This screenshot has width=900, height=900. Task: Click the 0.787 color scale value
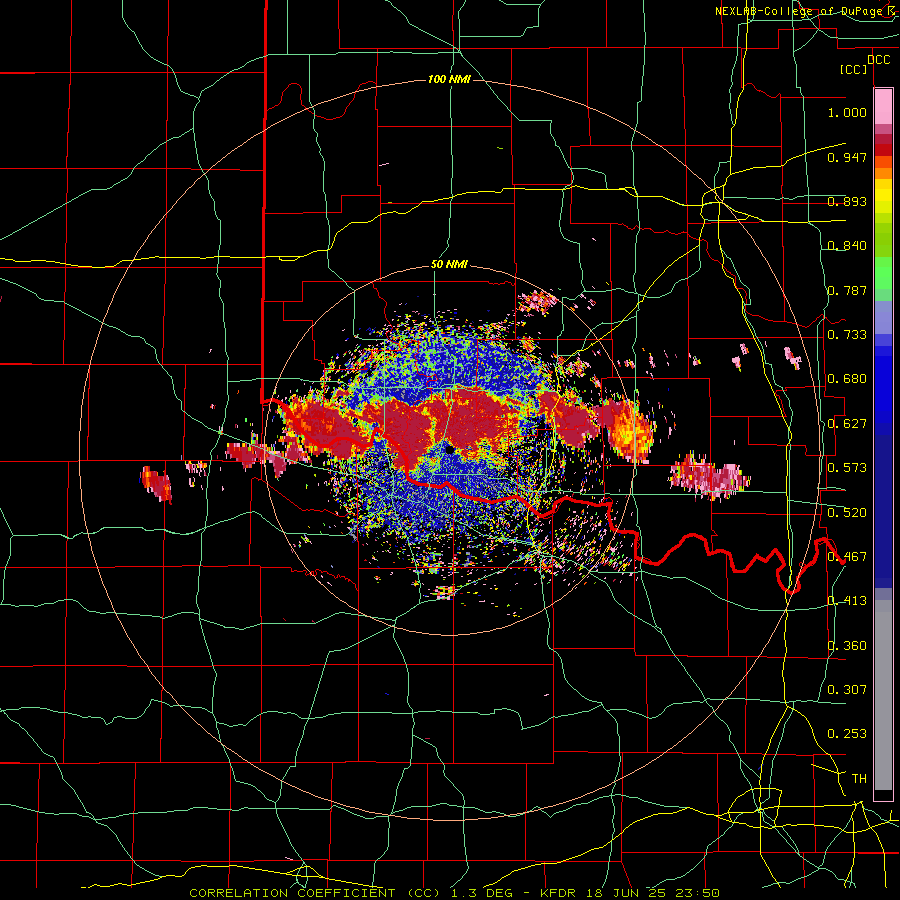click(x=847, y=290)
